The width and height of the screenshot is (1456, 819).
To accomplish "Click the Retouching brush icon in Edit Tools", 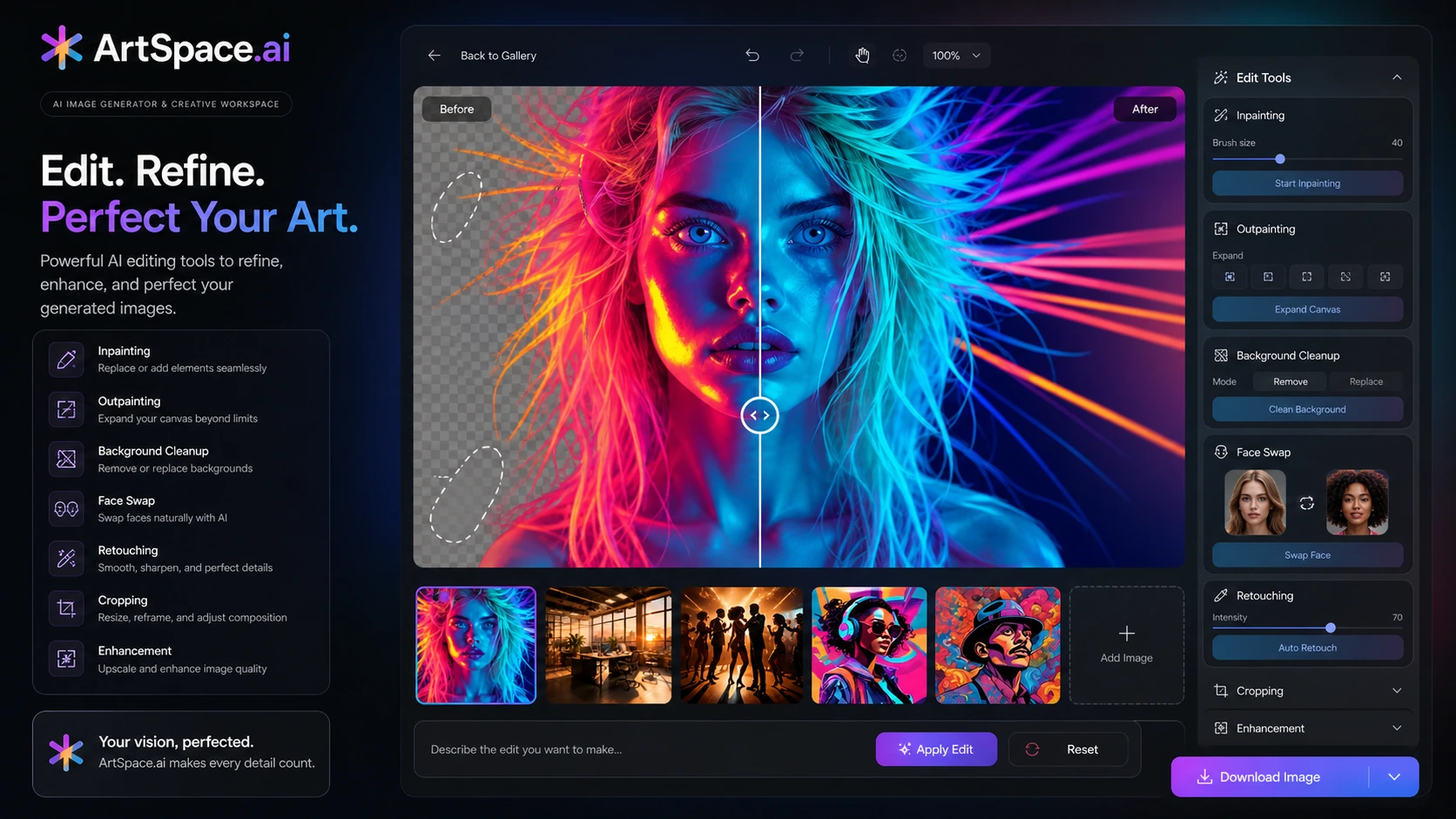I will click(1221, 595).
